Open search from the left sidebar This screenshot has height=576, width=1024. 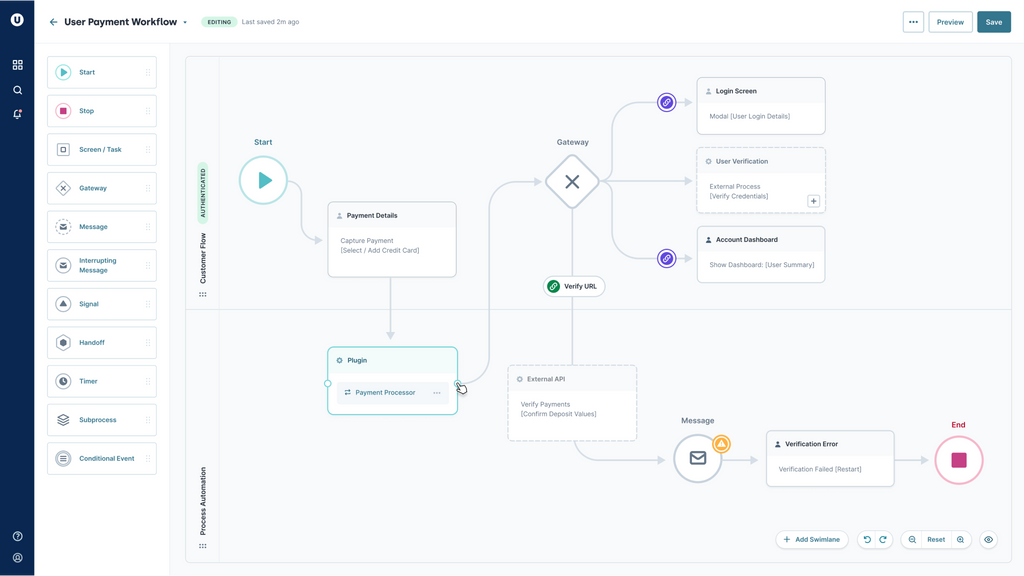click(17, 90)
